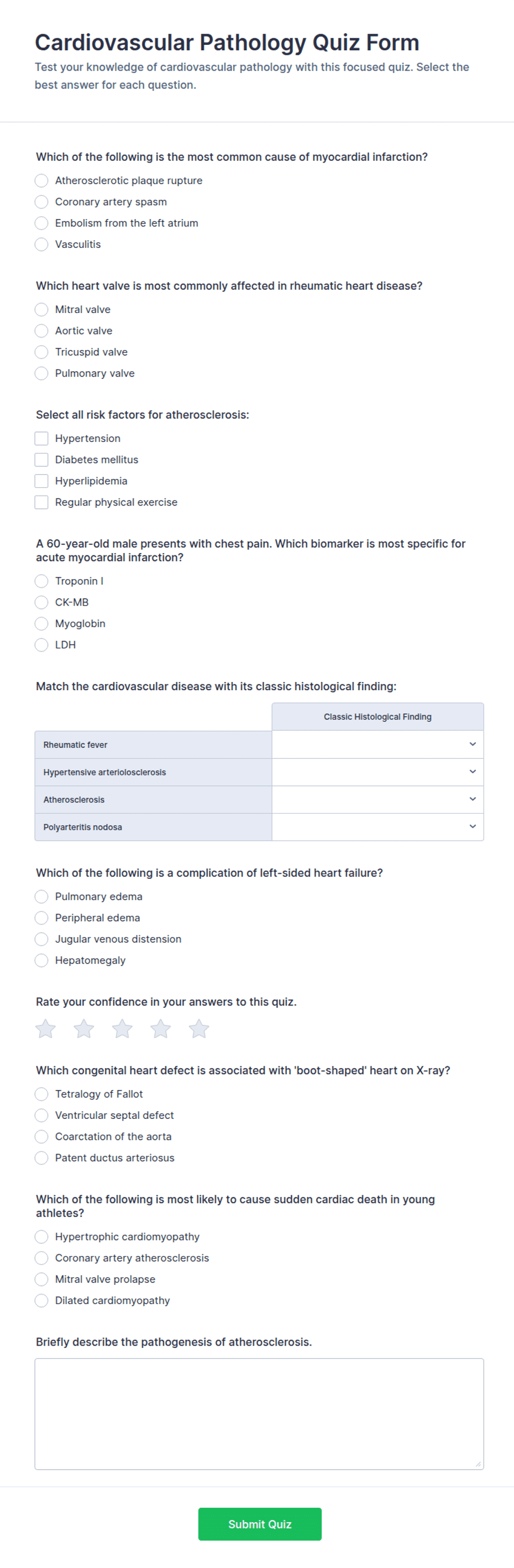Choose Mitral valve radio option
This screenshot has height=1568, width=514.
tap(41, 310)
